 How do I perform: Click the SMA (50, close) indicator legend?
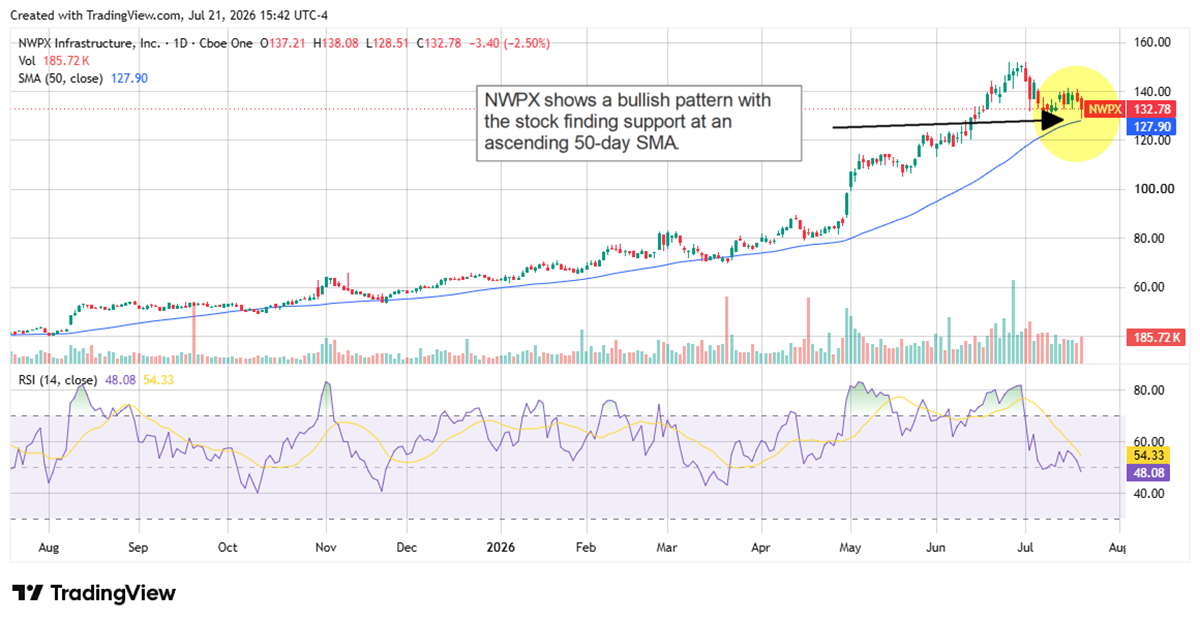(61, 78)
